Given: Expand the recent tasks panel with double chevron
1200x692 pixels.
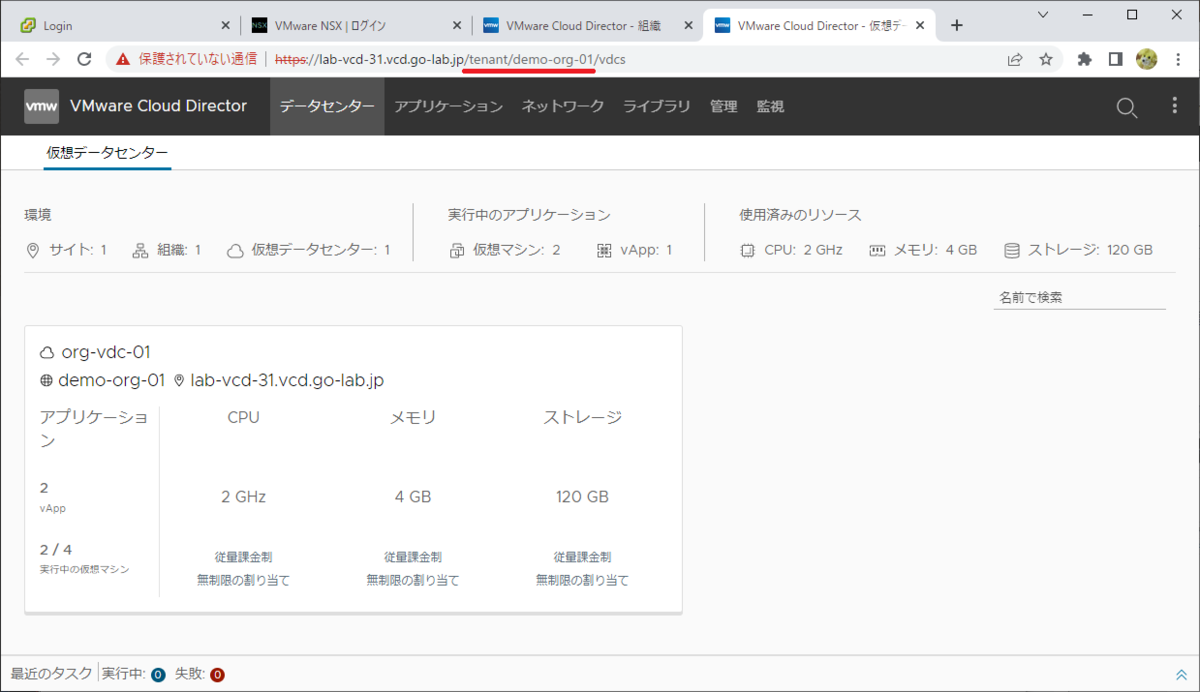Looking at the screenshot, I should pos(1181,675).
